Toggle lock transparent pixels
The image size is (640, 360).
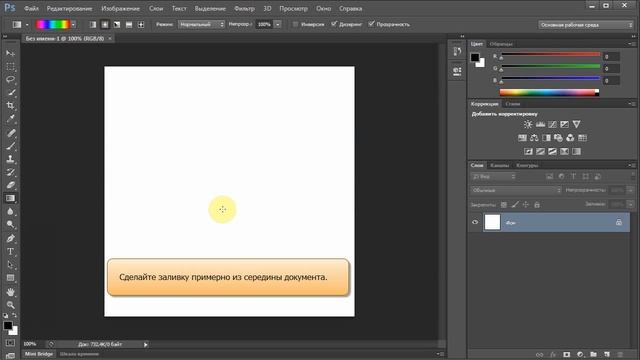point(504,204)
